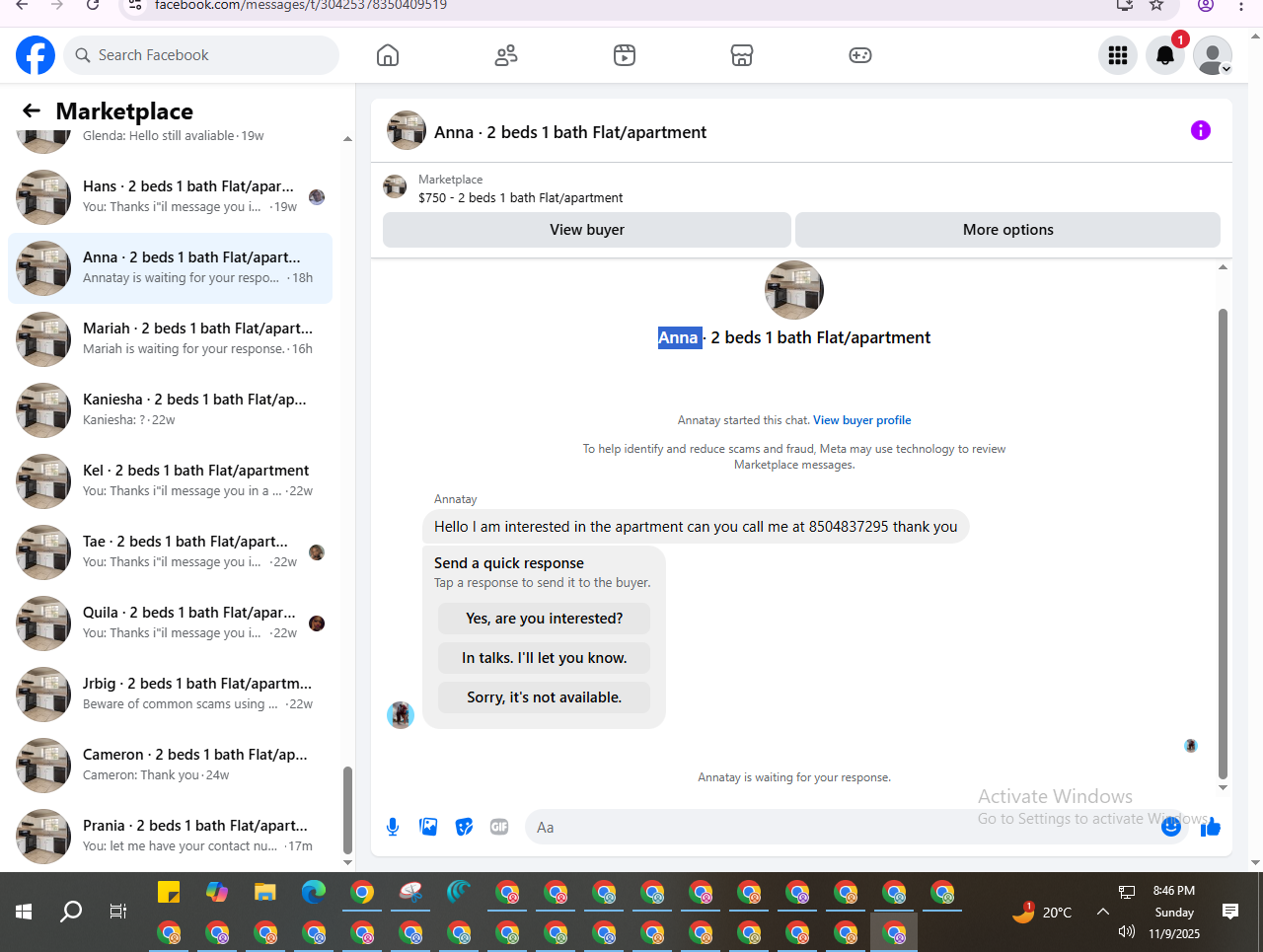1263x952 pixels.
Task: Click the View buyer button
Action: (587, 230)
